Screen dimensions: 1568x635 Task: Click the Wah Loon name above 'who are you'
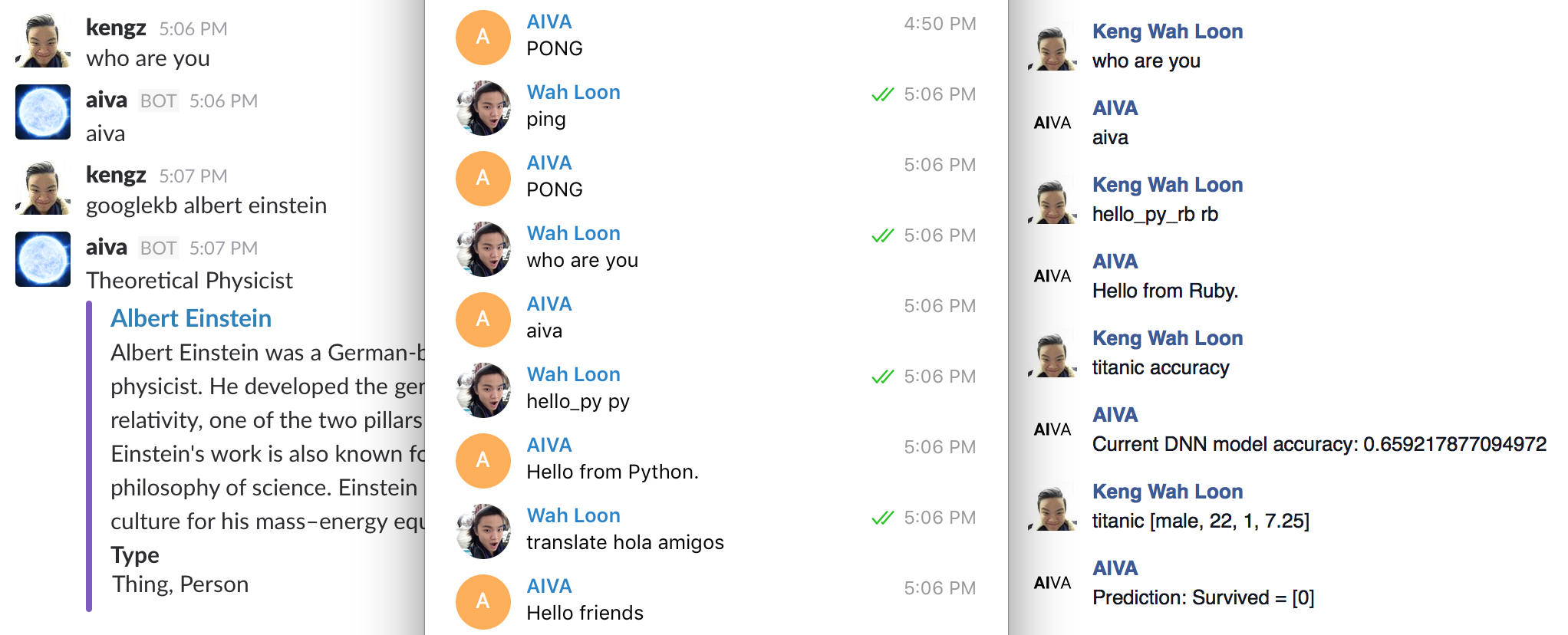[573, 233]
